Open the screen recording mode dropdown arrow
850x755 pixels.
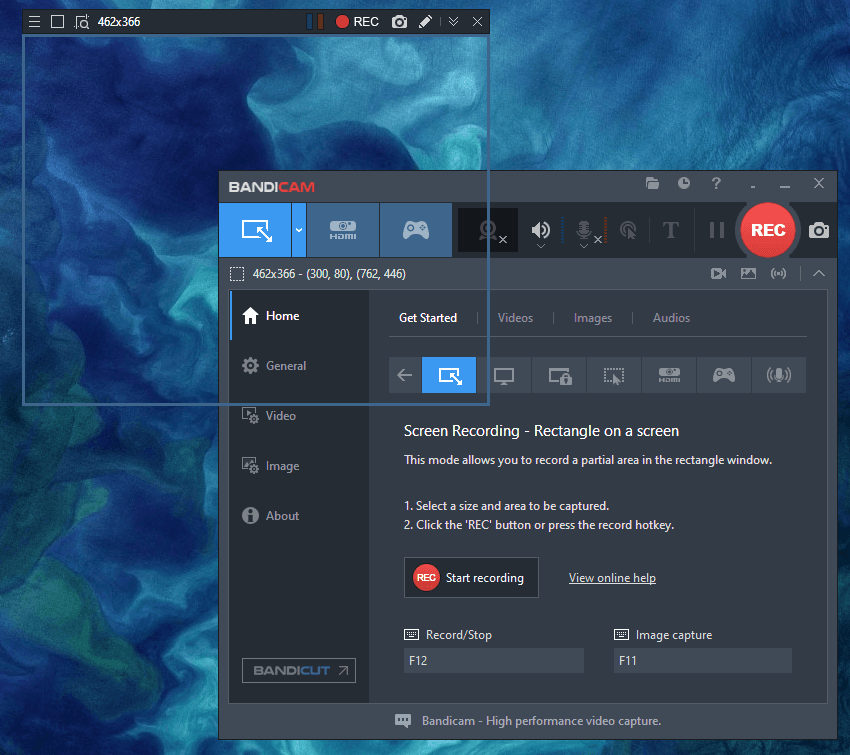click(x=298, y=230)
